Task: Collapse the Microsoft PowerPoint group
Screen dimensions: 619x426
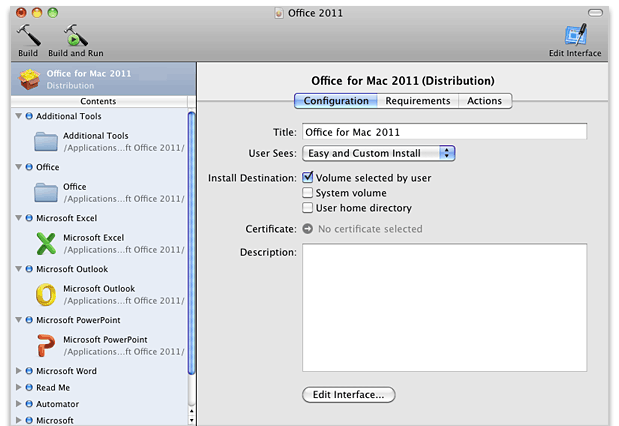Action: (18, 320)
